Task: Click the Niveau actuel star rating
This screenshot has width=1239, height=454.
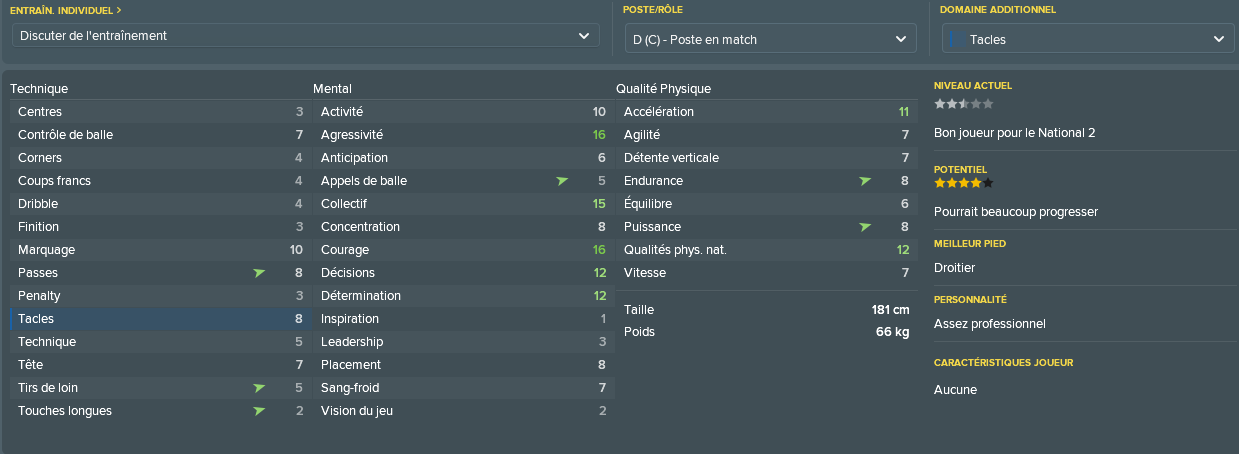Action: coord(964,104)
